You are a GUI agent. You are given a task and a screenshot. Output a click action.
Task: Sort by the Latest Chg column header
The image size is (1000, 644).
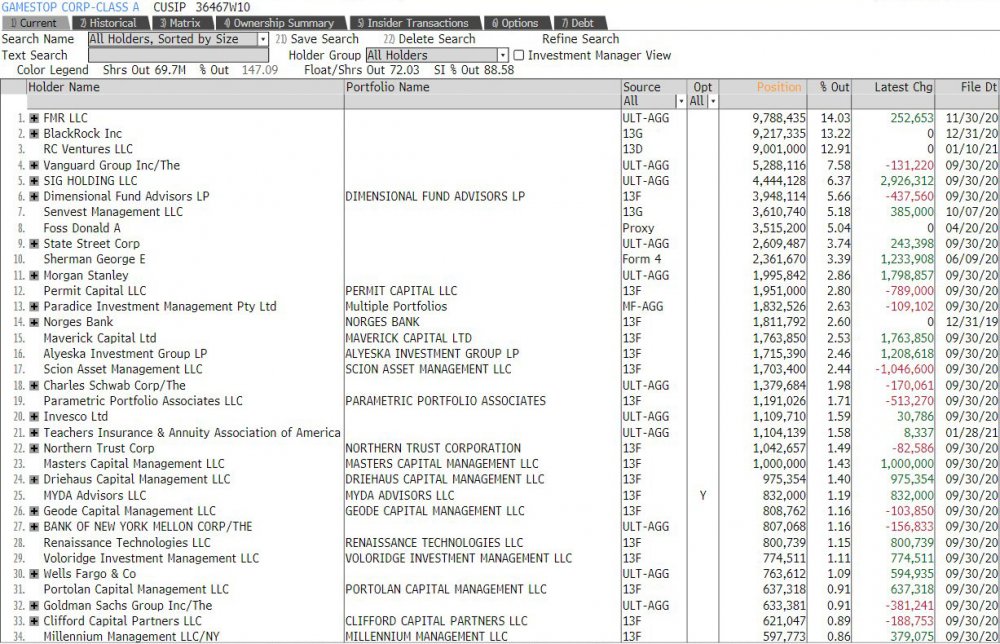(x=903, y=87)
